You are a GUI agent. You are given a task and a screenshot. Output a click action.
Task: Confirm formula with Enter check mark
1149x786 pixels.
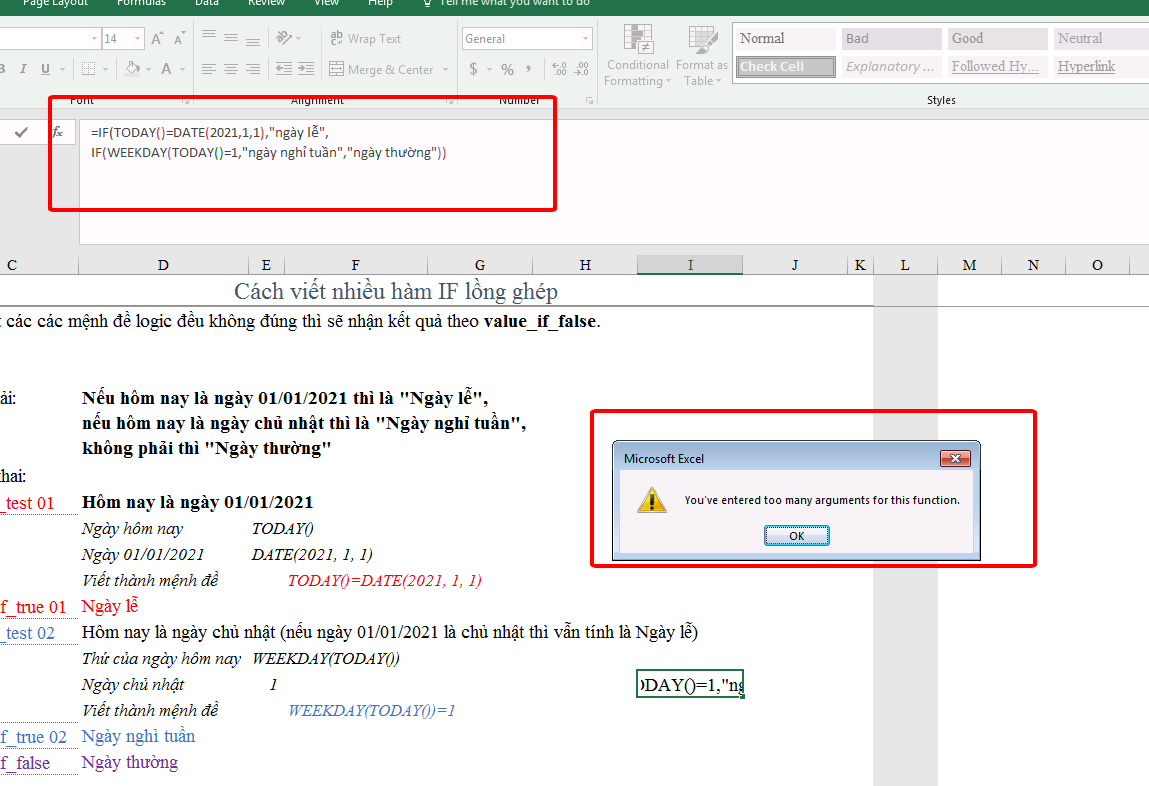21,132
